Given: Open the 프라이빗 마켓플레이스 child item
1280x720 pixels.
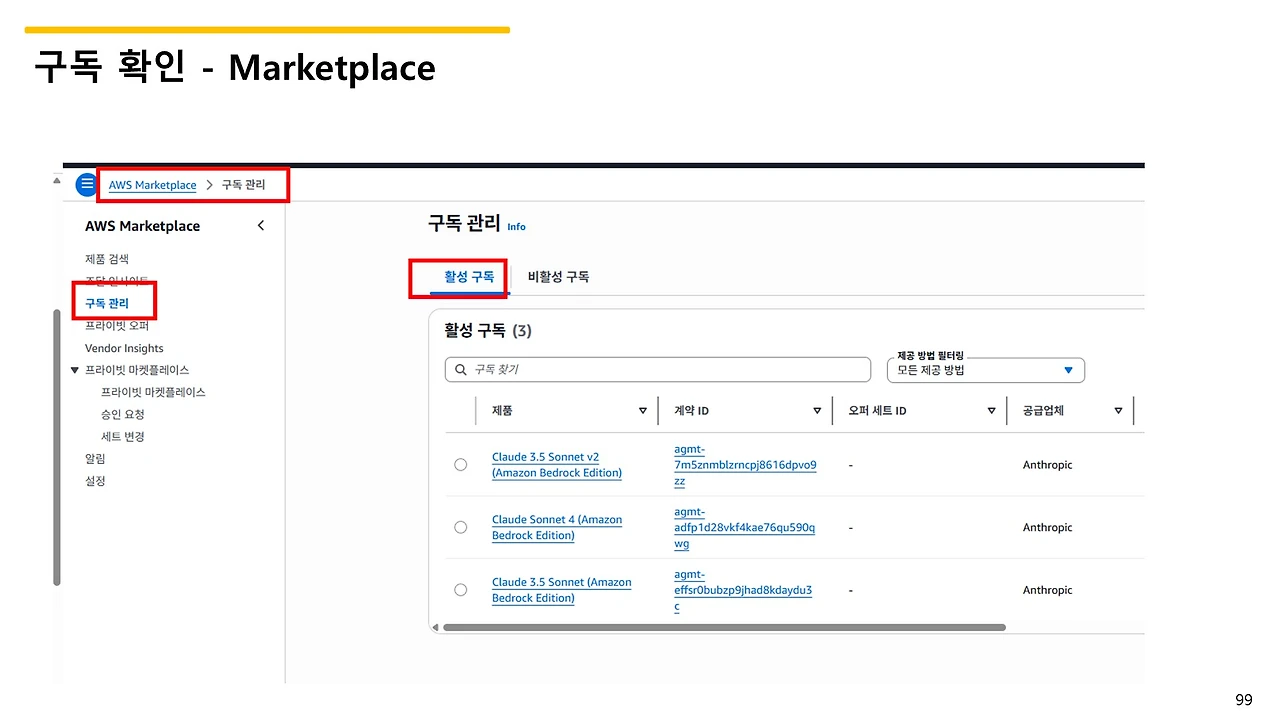Looking at the screenshot, I should click(x=153, y=392).
